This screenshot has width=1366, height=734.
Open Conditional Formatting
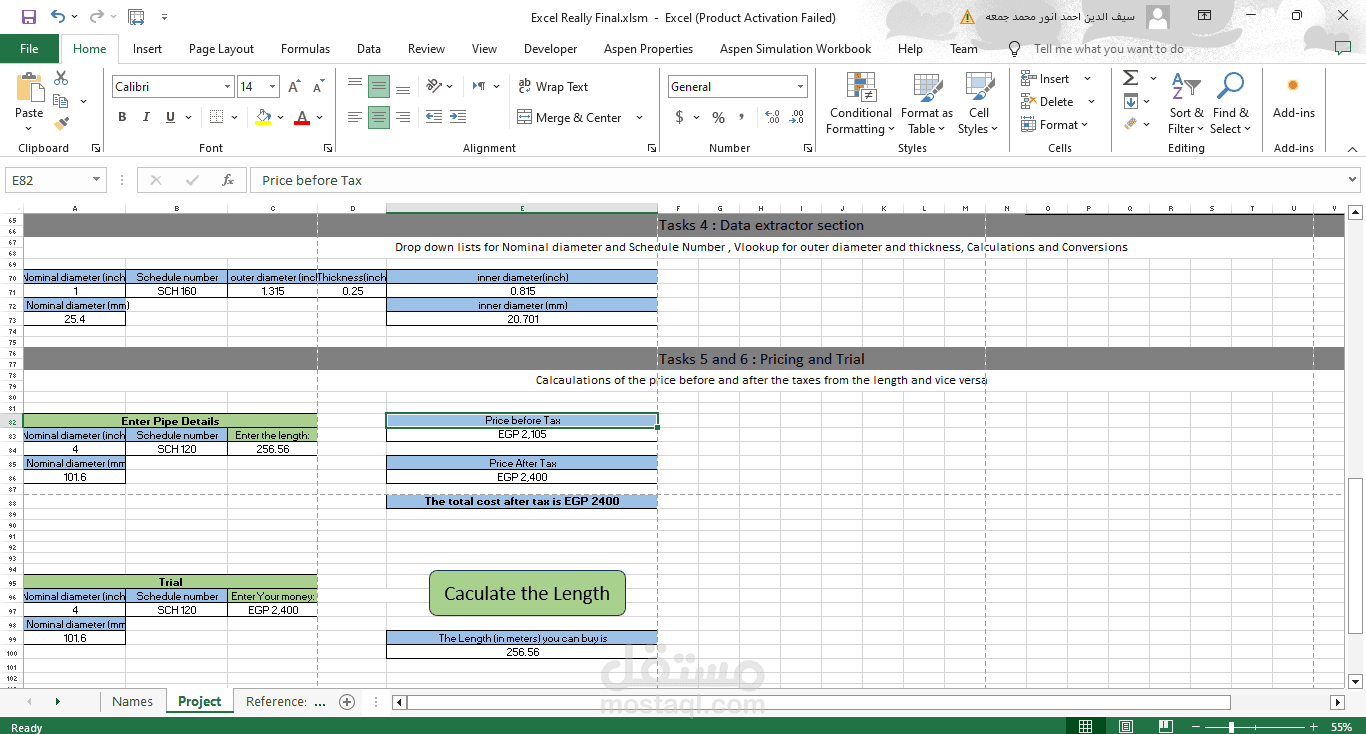tap(860, 103)
